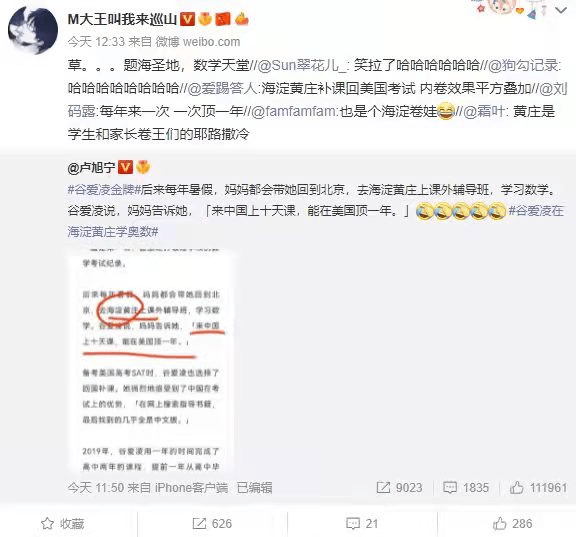Click the China flag badge icon
The height and width of the screenshot is (537, 576).
point(223,19)
